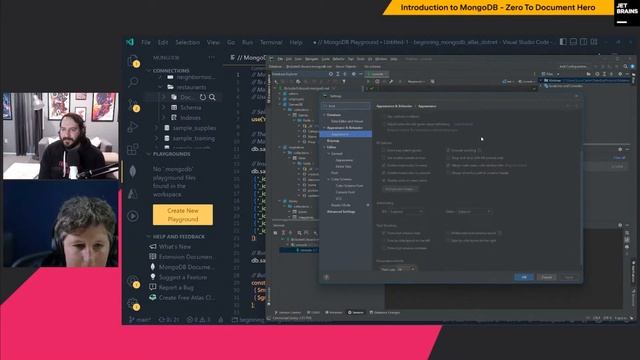The height and width of the screenshot is (360, 640).
Task: Click the Create Free Atlas Cluster icon
Action: tap(153, 298)
